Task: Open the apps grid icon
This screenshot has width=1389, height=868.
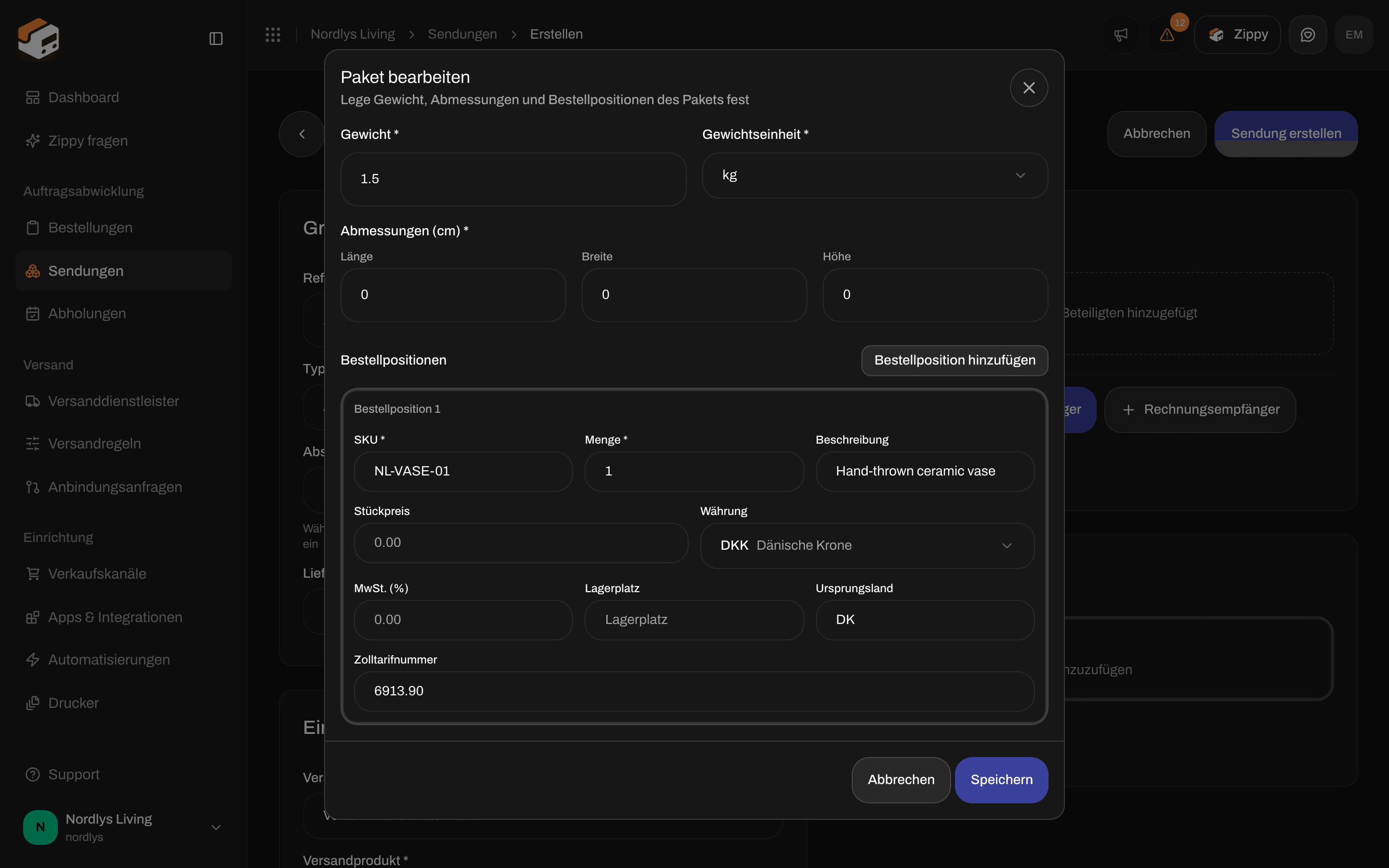Action: pos(272,34)
